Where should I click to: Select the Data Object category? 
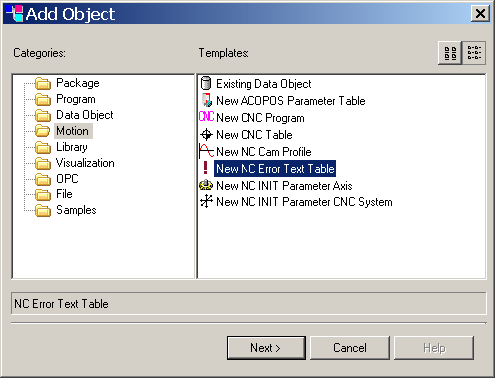click(x=85, y=115)
